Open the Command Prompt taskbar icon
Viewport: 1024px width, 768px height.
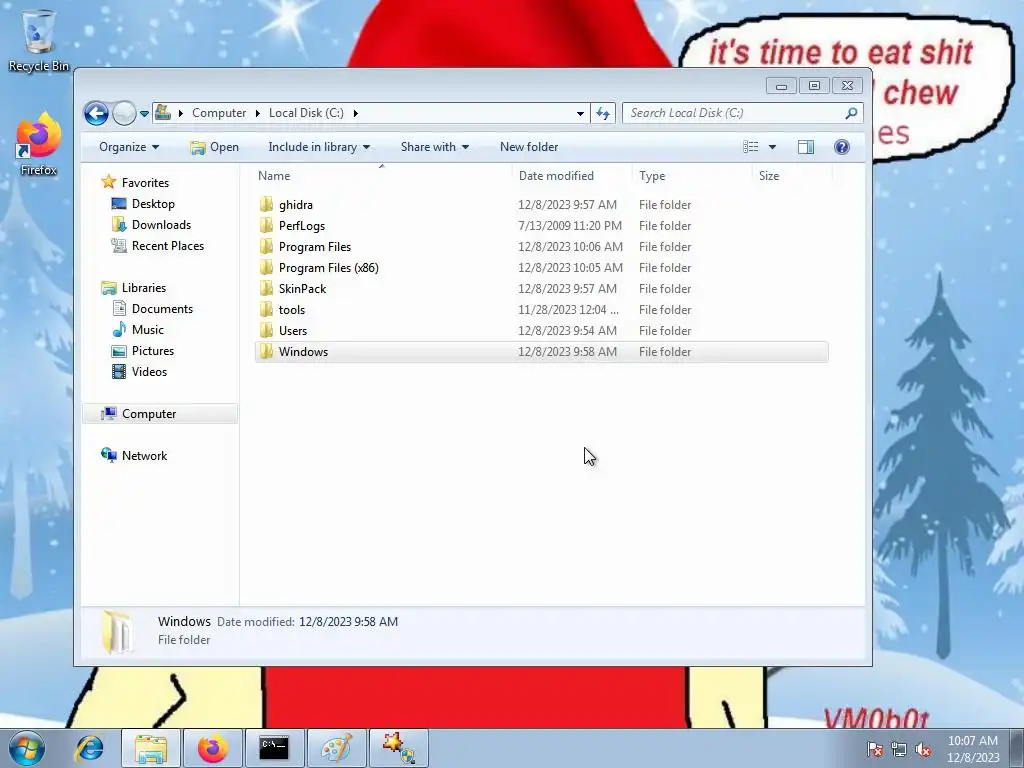click(x=274, y=748)
